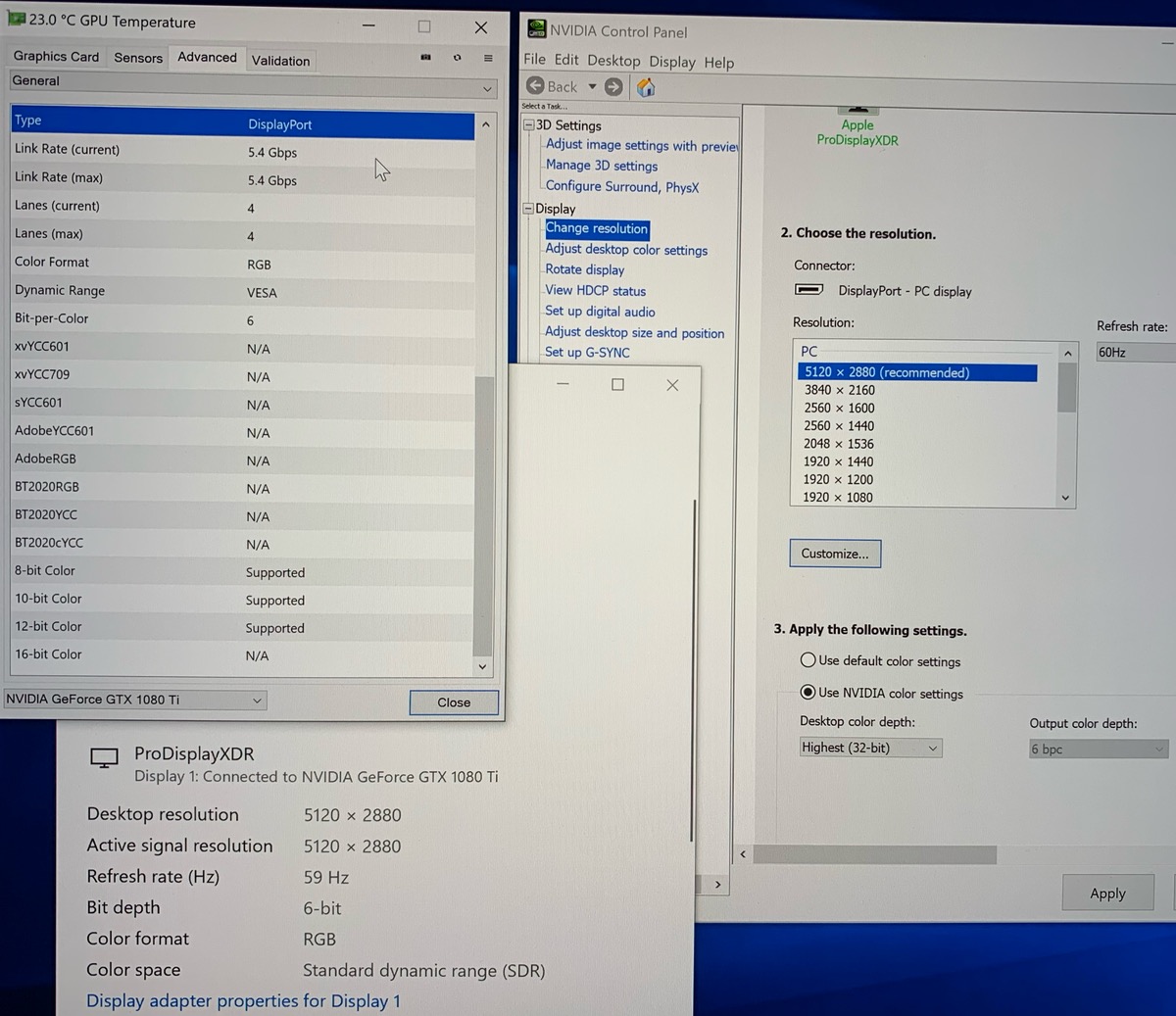The image size is (1176, 1016).
Task: Select Use default color settings radio
Action: click(x=808, y=660)
